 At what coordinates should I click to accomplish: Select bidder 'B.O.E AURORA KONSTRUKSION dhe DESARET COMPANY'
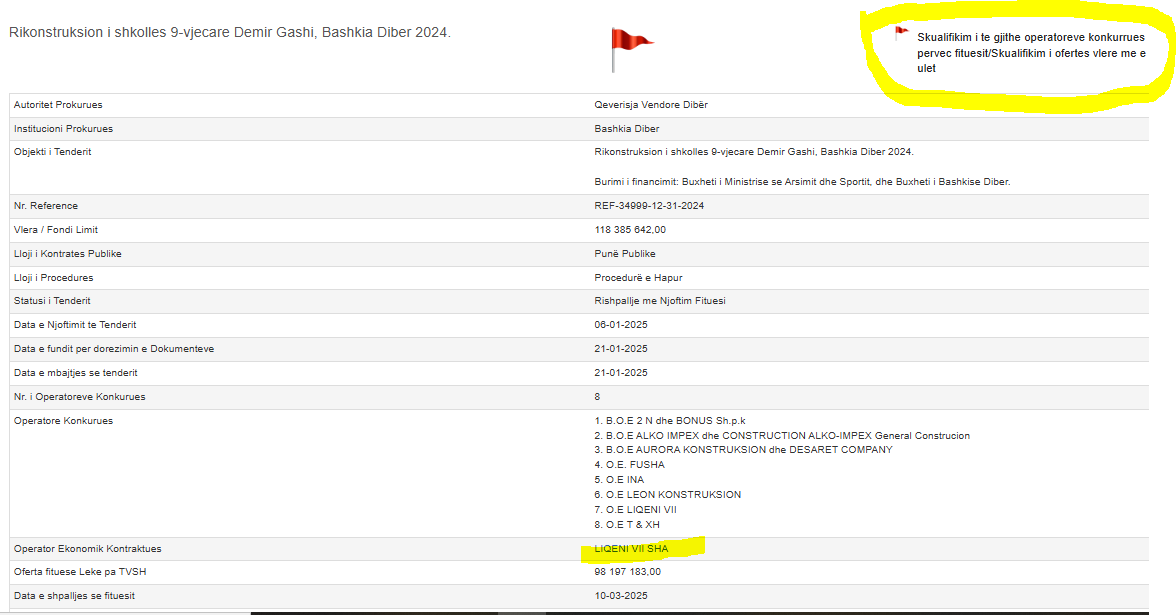pyautogui.click(x=743, y=450)
